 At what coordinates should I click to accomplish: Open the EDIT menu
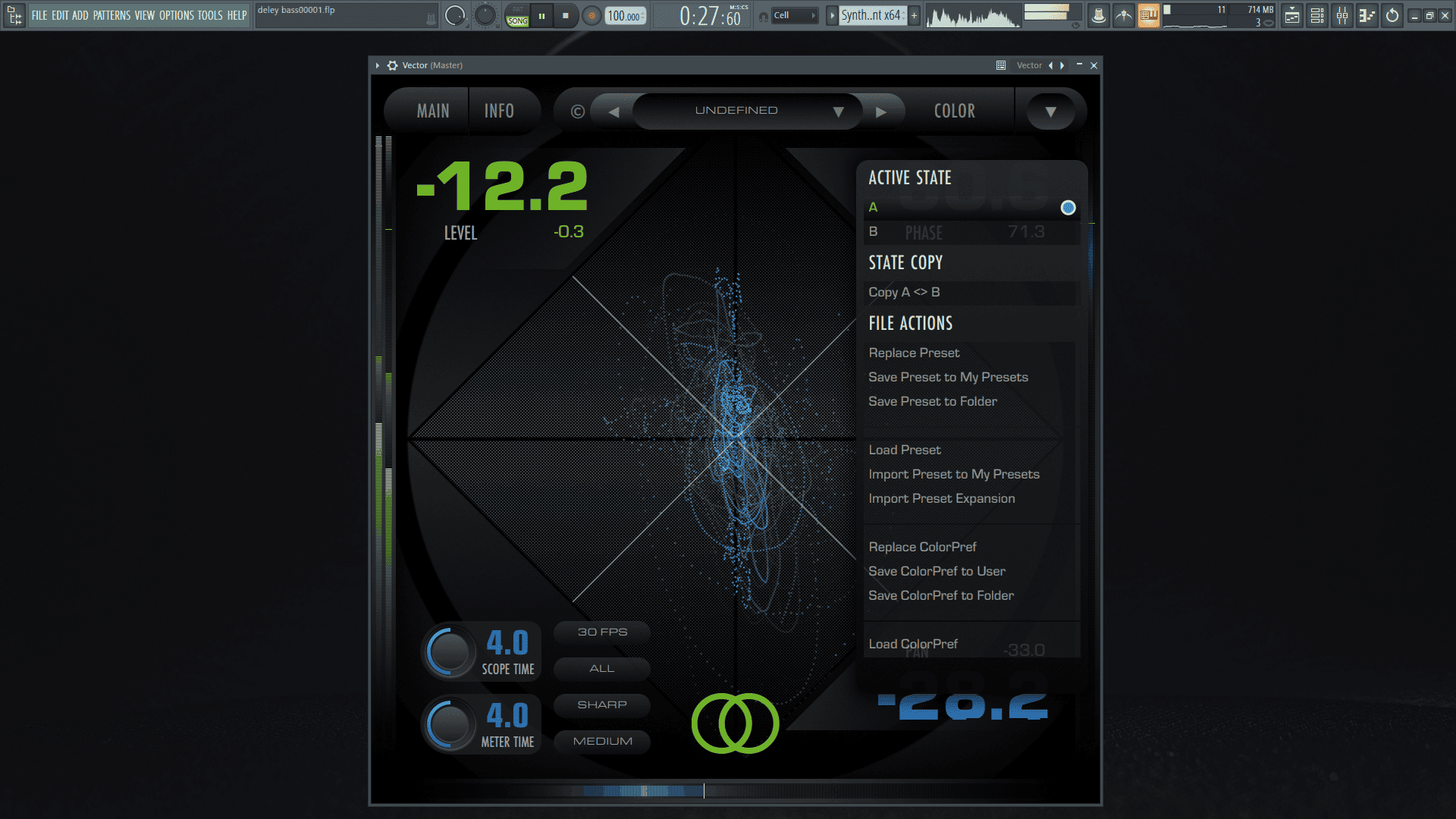point(60,15)
